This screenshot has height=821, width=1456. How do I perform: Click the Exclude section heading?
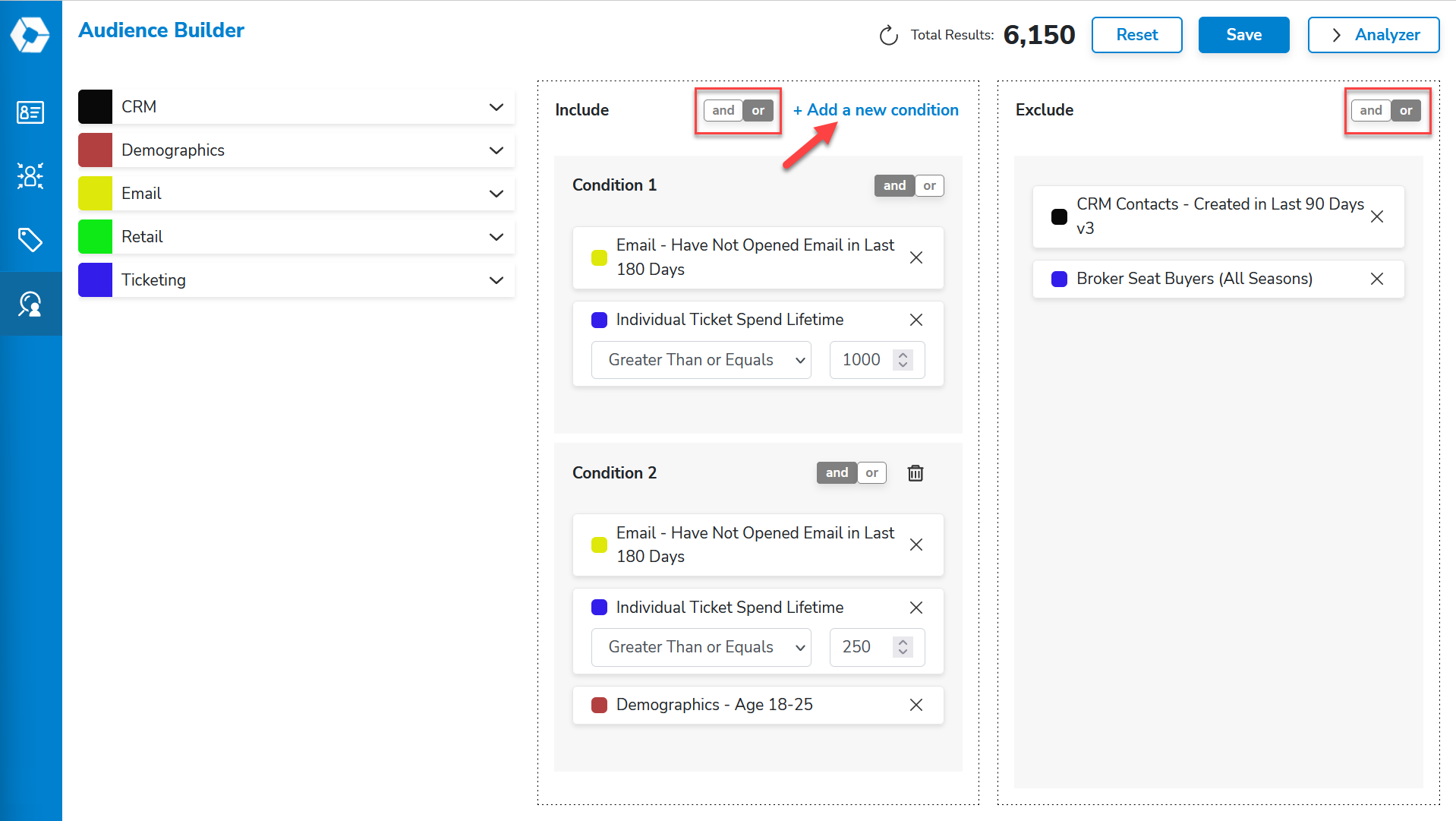1044,110
